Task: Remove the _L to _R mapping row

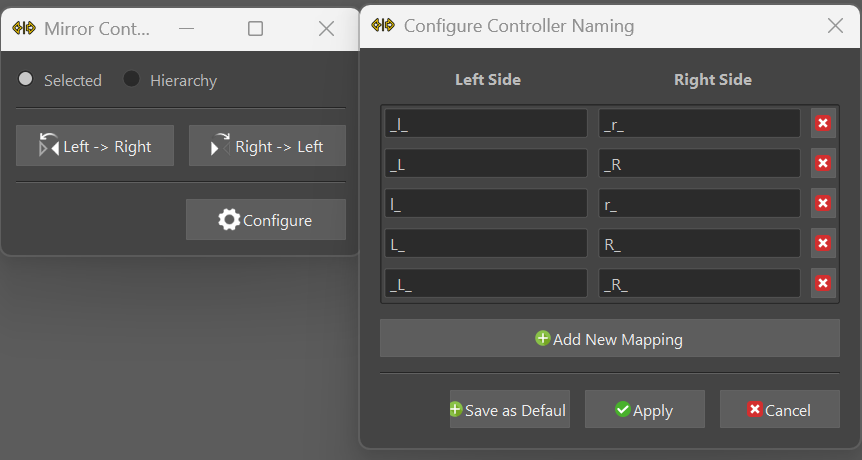Action: point(823,163)
